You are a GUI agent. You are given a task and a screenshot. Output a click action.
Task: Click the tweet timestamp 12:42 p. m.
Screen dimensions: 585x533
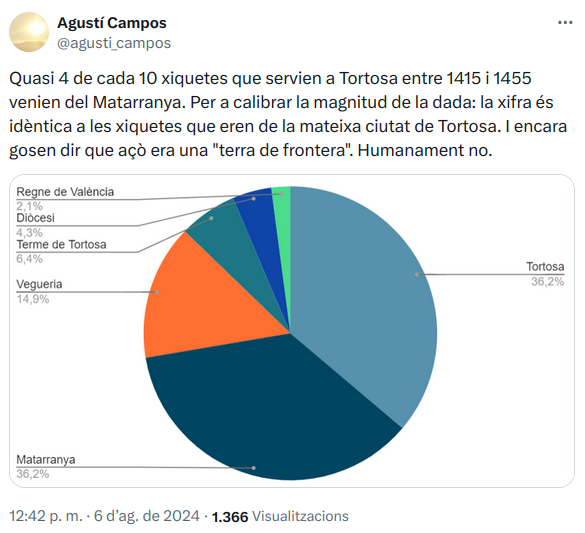tap(46, 516)
